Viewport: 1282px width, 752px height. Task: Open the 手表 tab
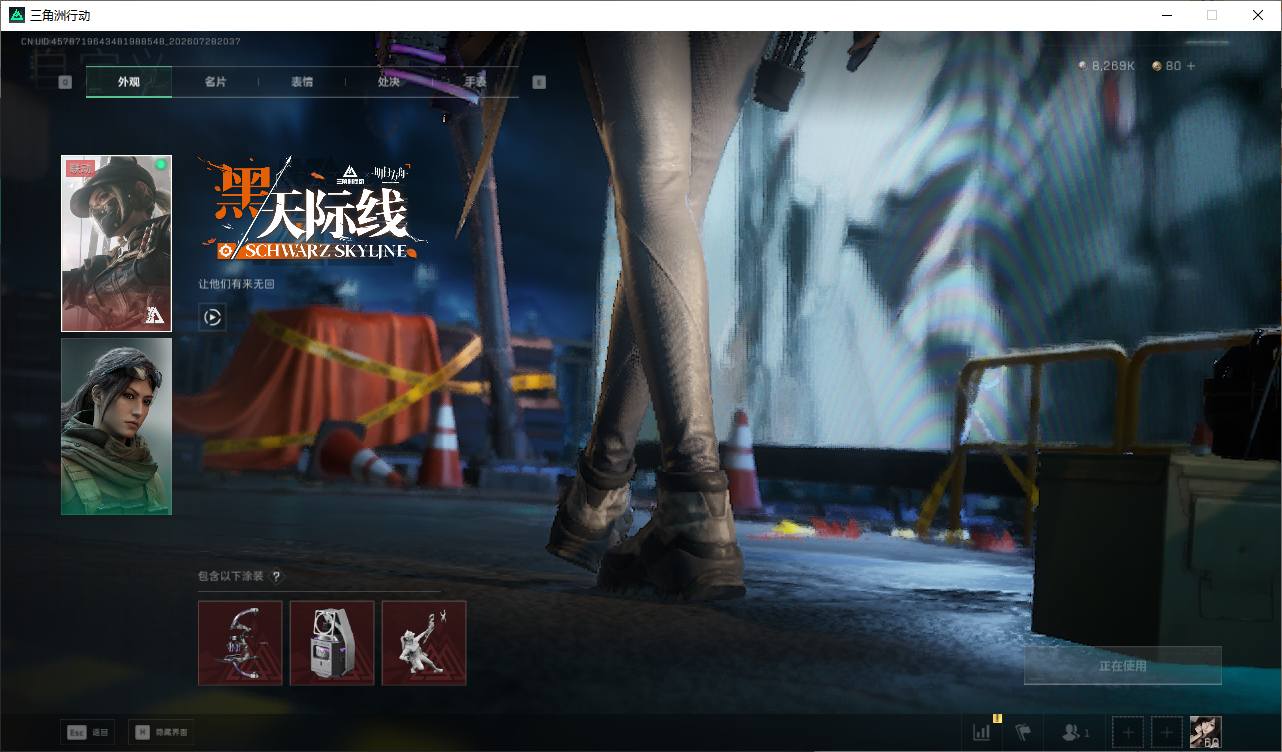475,82
